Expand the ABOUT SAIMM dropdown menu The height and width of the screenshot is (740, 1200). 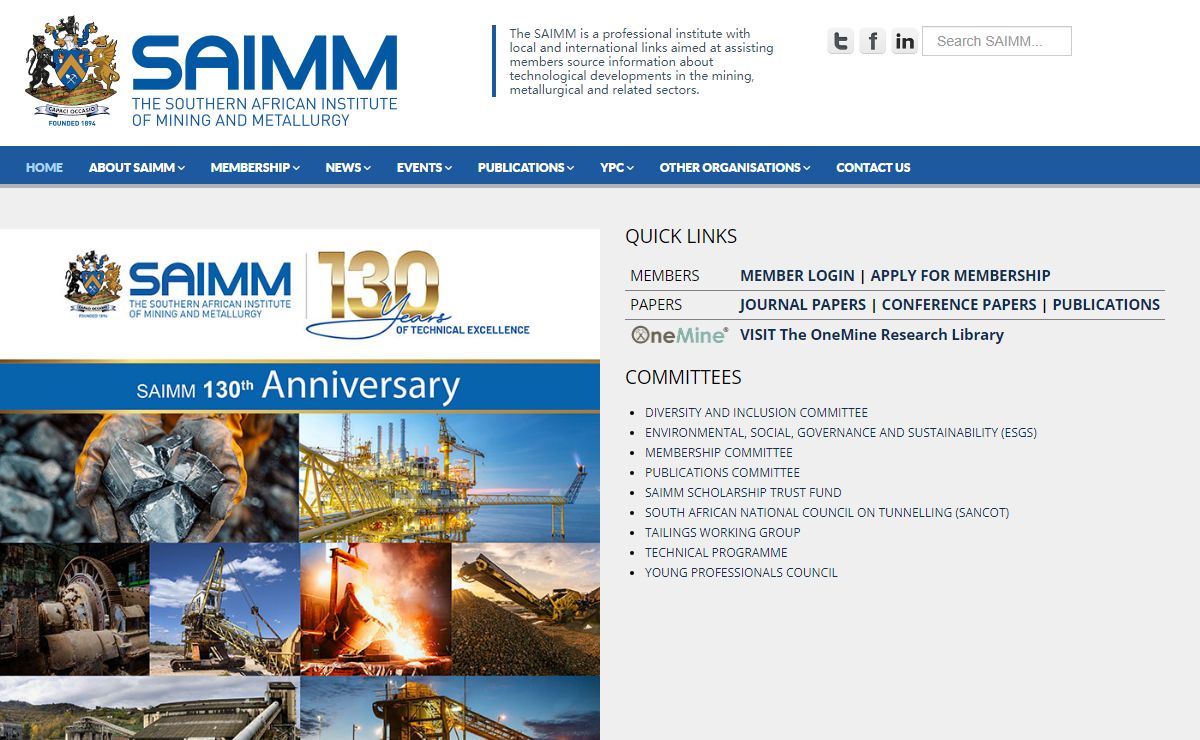point(137,167)
